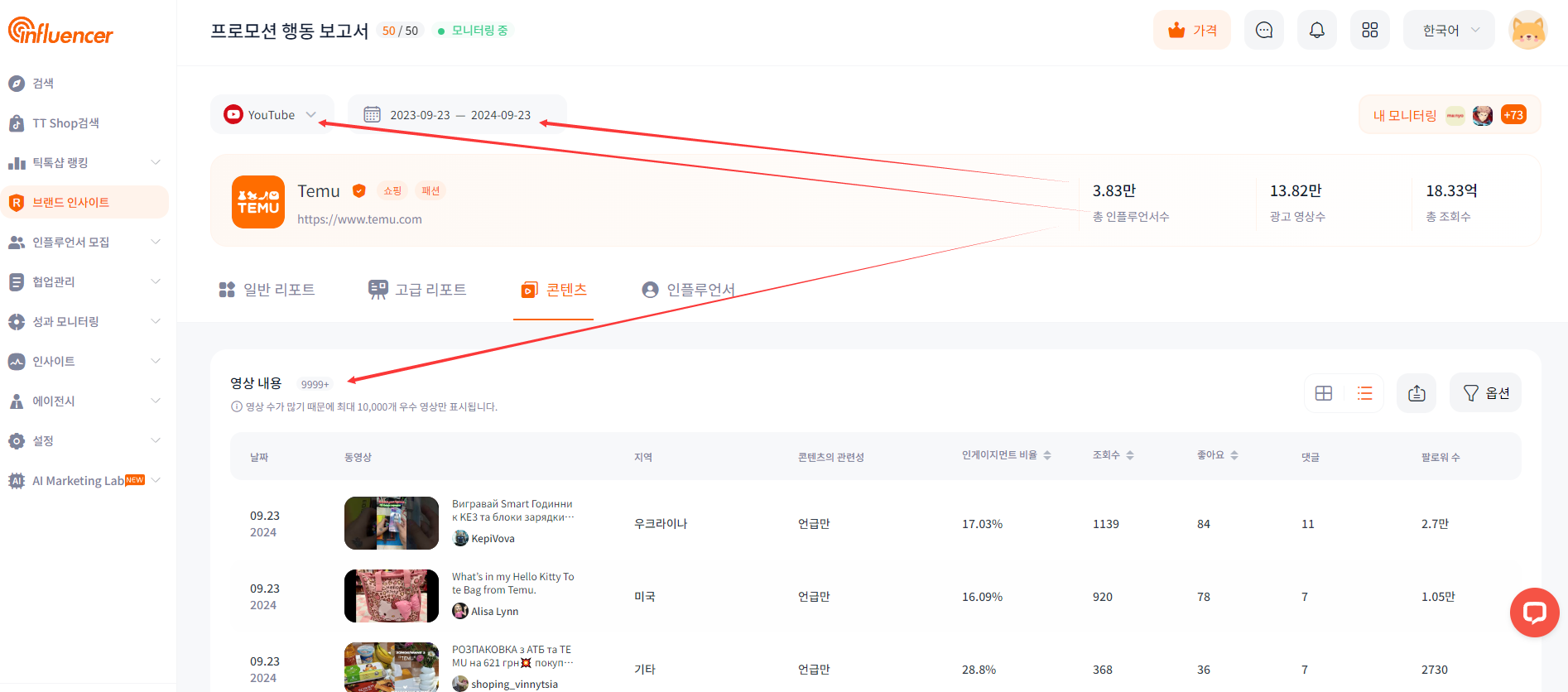Screen dimensions: 1568x692
Task: Open 내 모니터링 button
Action: point(1450,115)
